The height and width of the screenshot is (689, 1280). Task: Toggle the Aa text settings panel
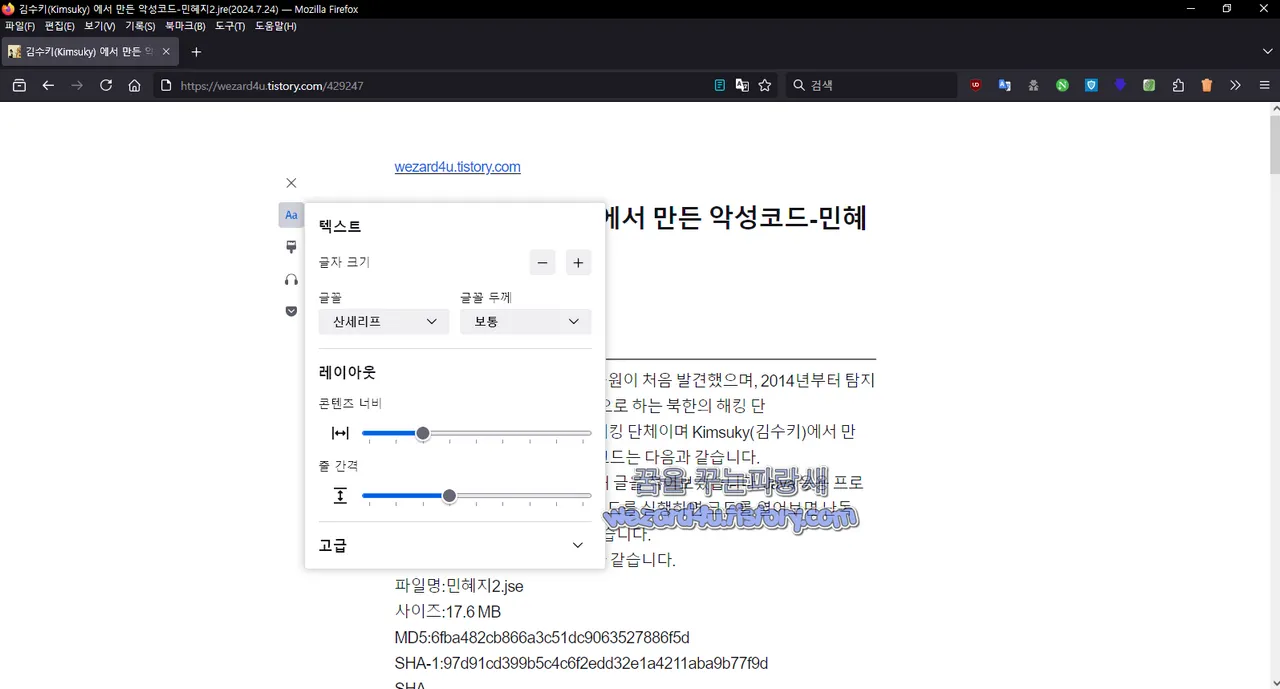[291, 215]
